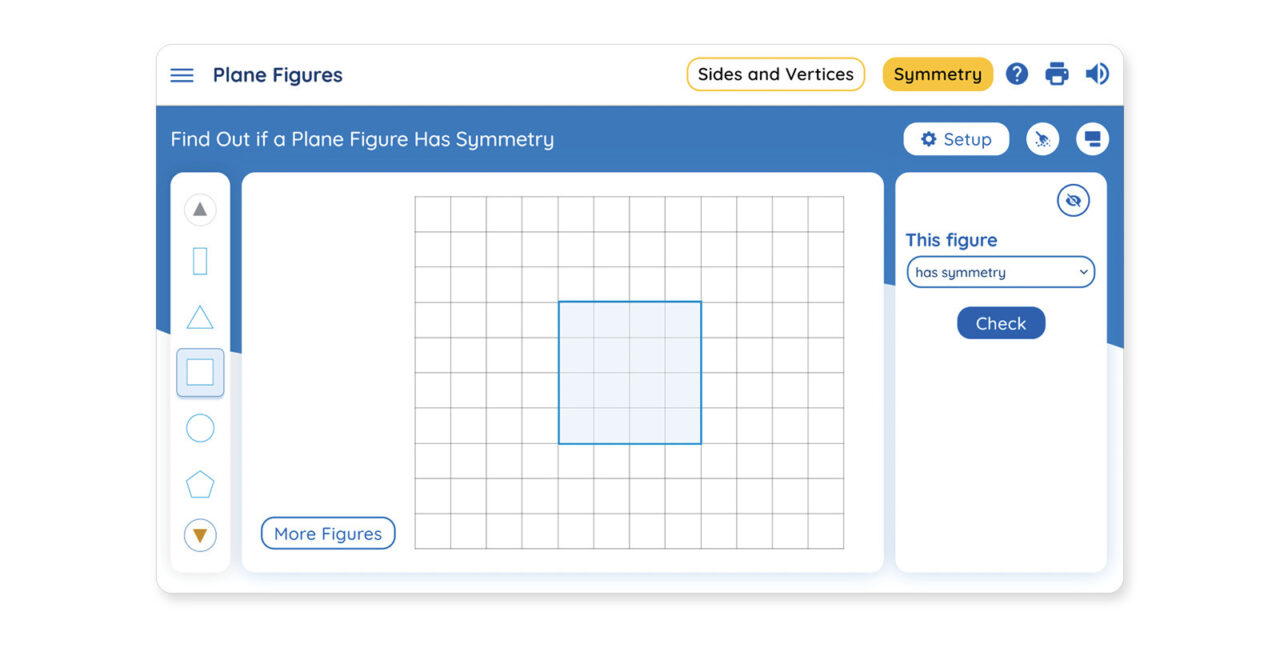The image size is (1280, 652).
Task: Open the hamburger navigation menu
Action: pos(181,74)
